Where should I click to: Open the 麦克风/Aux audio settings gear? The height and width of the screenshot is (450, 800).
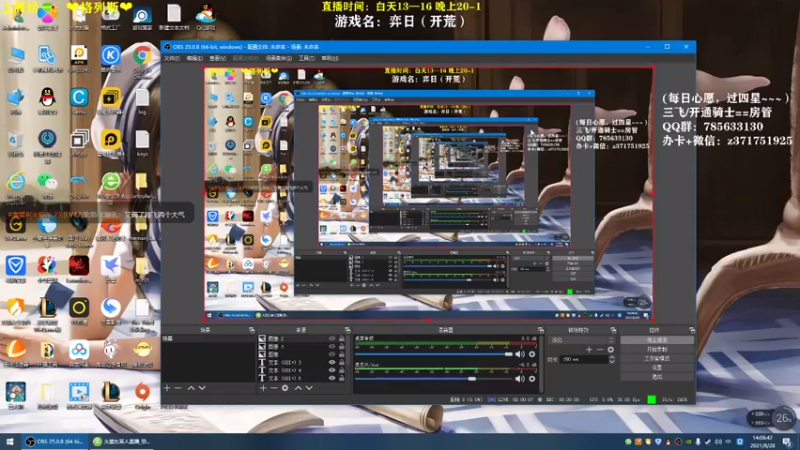pyautogui.click(x=532, y=379)
